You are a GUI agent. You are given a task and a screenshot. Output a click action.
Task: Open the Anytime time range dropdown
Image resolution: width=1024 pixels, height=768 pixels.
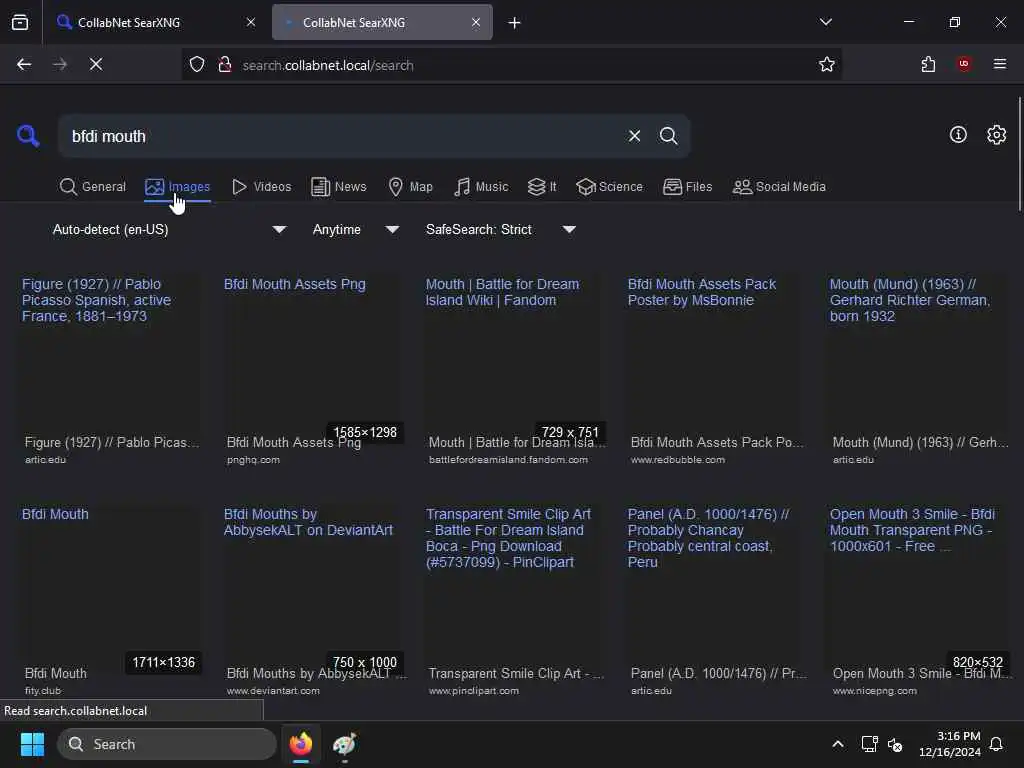click(356, 229)
